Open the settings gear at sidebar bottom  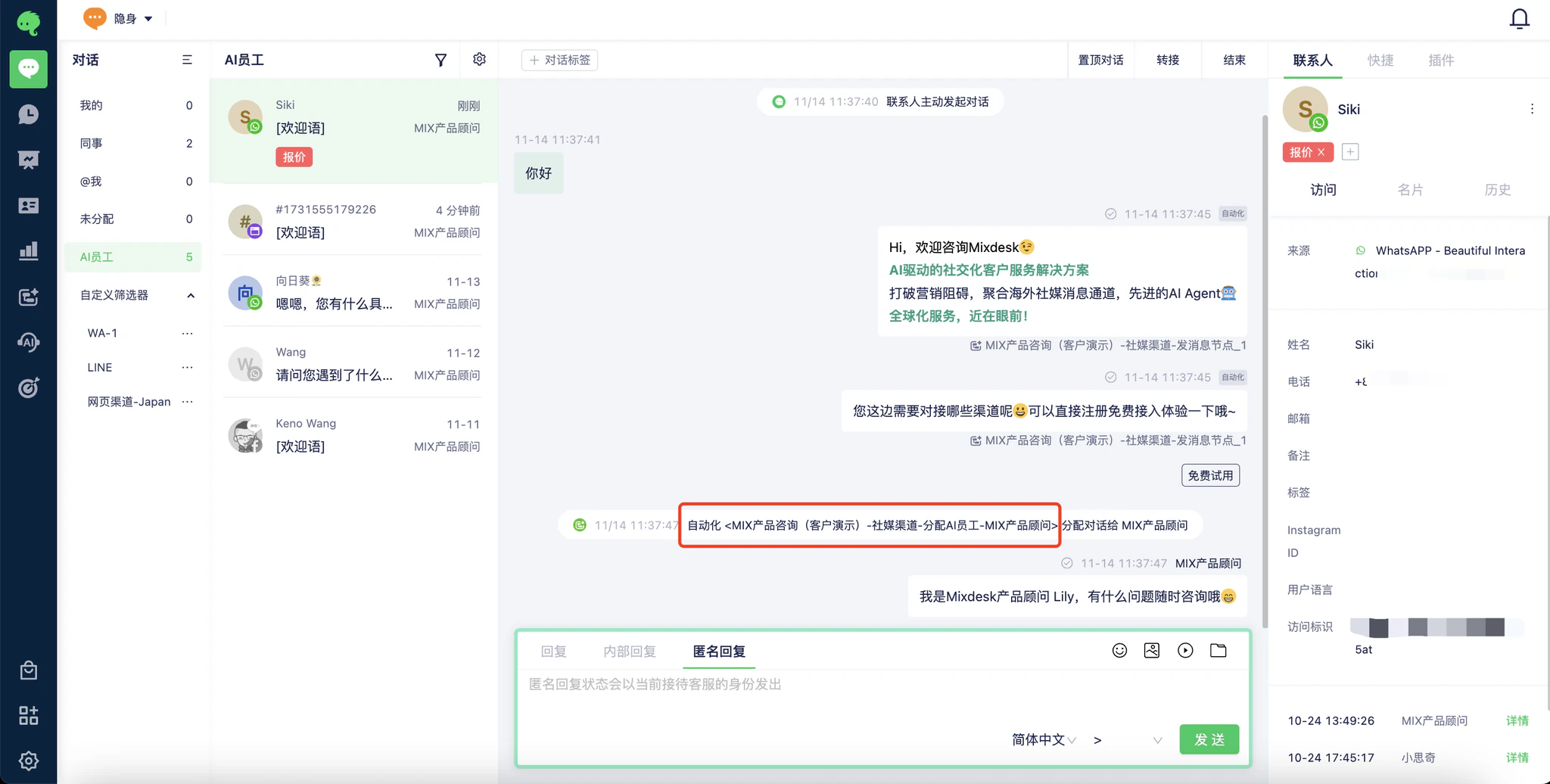point(28,761)
